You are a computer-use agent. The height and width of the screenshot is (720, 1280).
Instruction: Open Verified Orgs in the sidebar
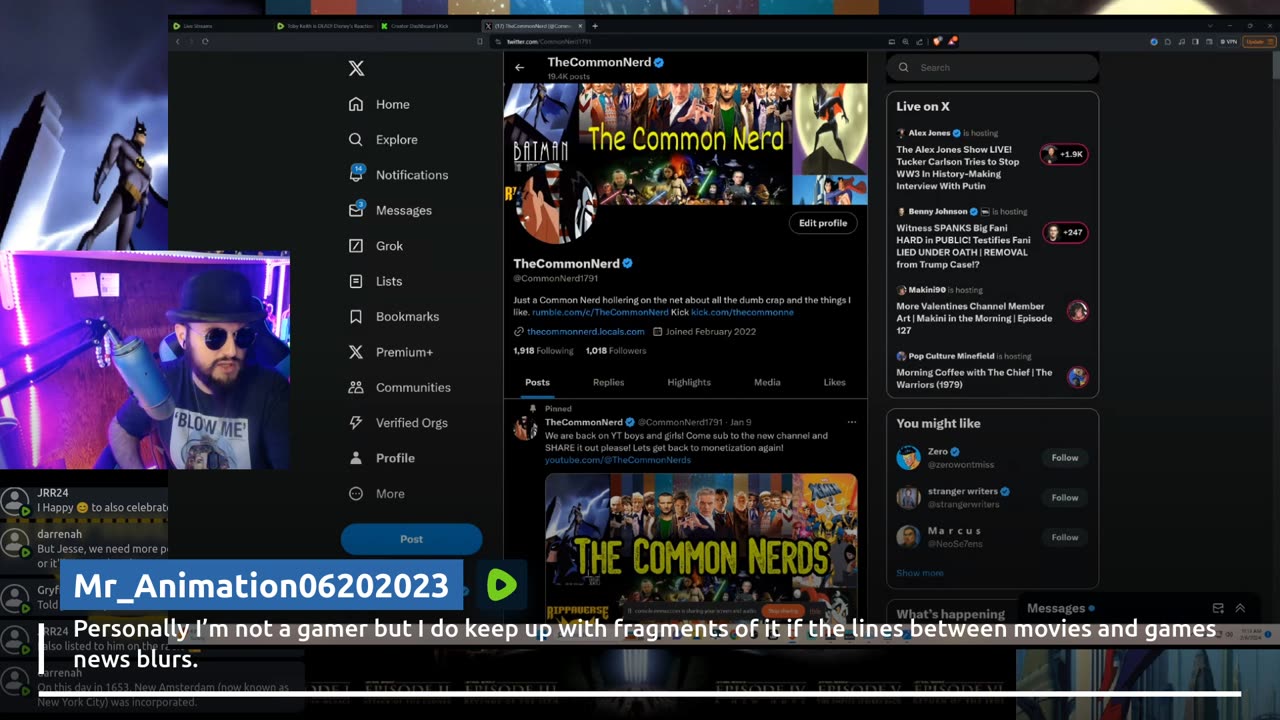point(397,423)
